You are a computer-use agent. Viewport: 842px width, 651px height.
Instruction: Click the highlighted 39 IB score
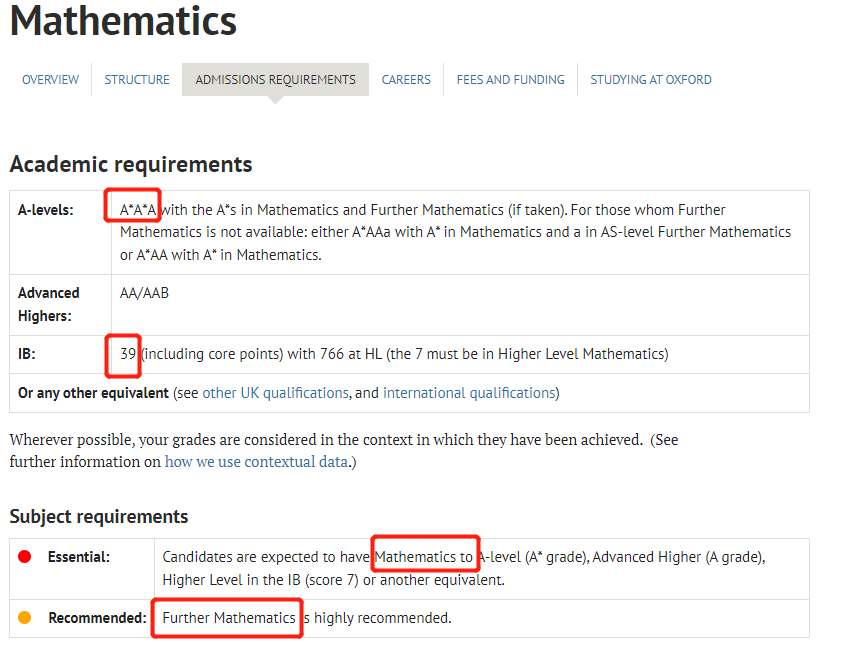pos(128,354)
